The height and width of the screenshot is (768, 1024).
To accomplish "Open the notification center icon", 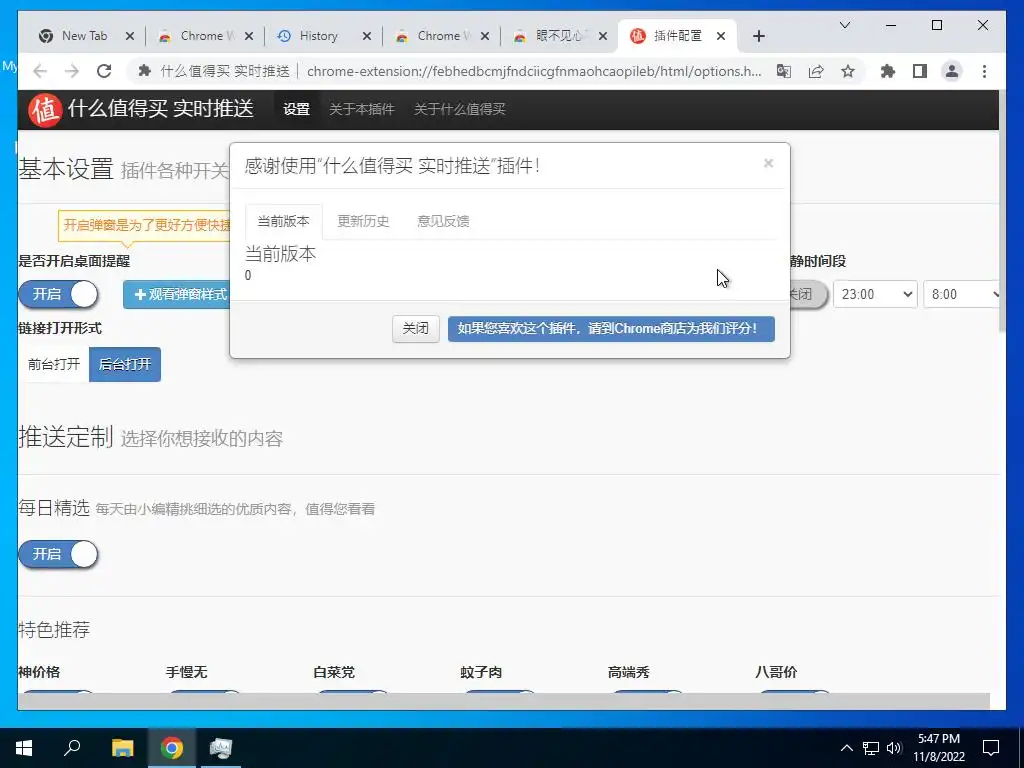I will coord(991,748).
